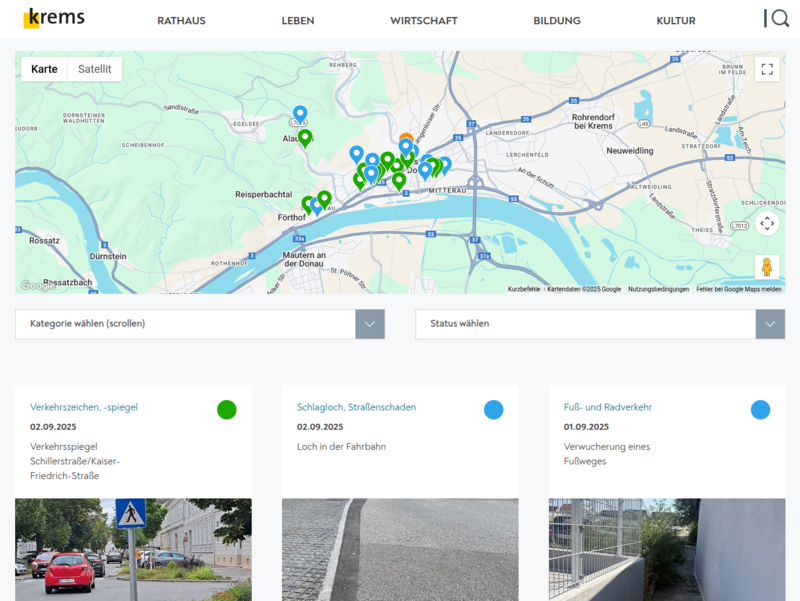Open the RATHAUS menu
800x601 pixels.
click(x=181, y=20)
